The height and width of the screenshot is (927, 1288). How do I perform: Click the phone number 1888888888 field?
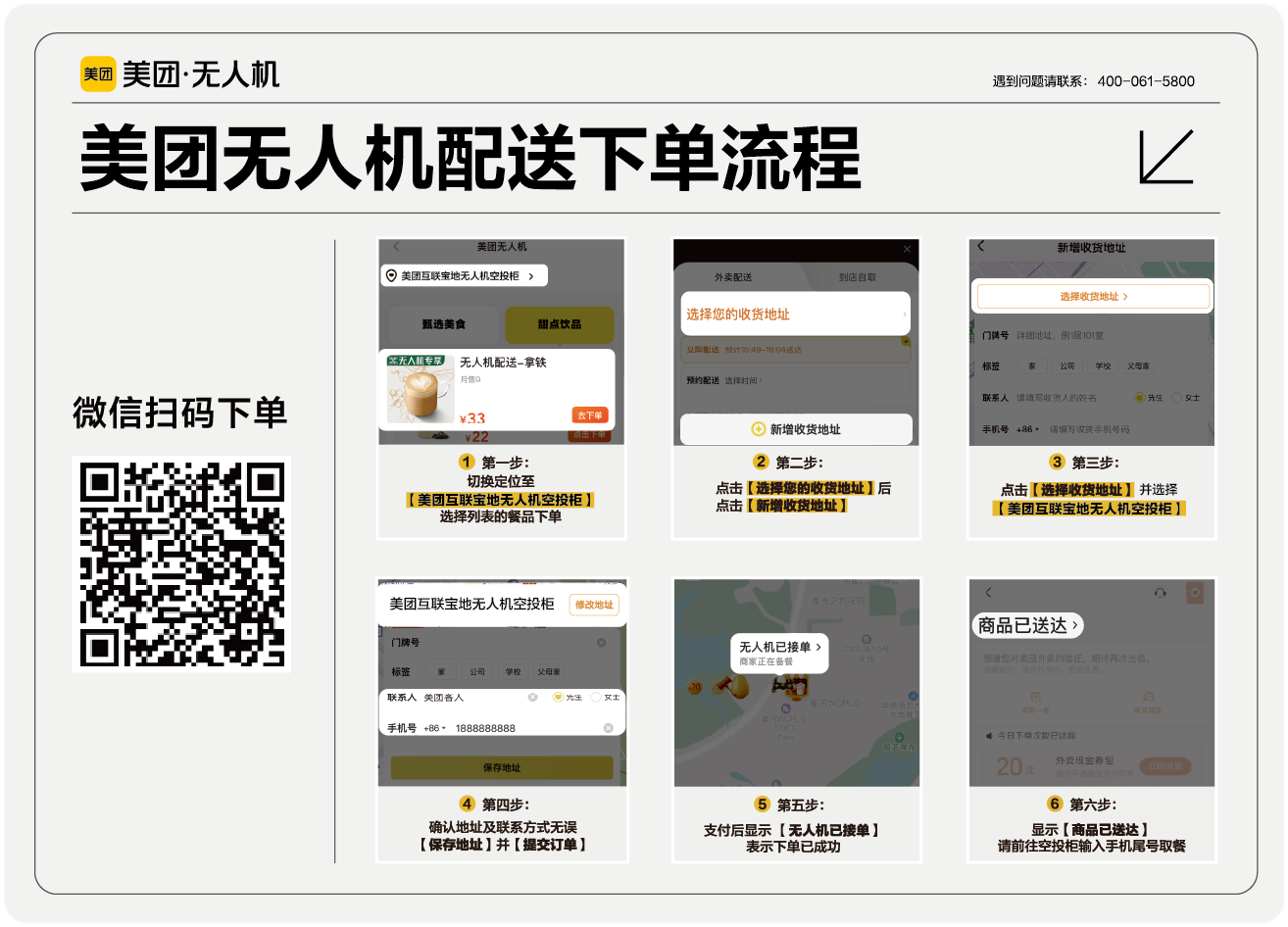(x=485, y=728)
